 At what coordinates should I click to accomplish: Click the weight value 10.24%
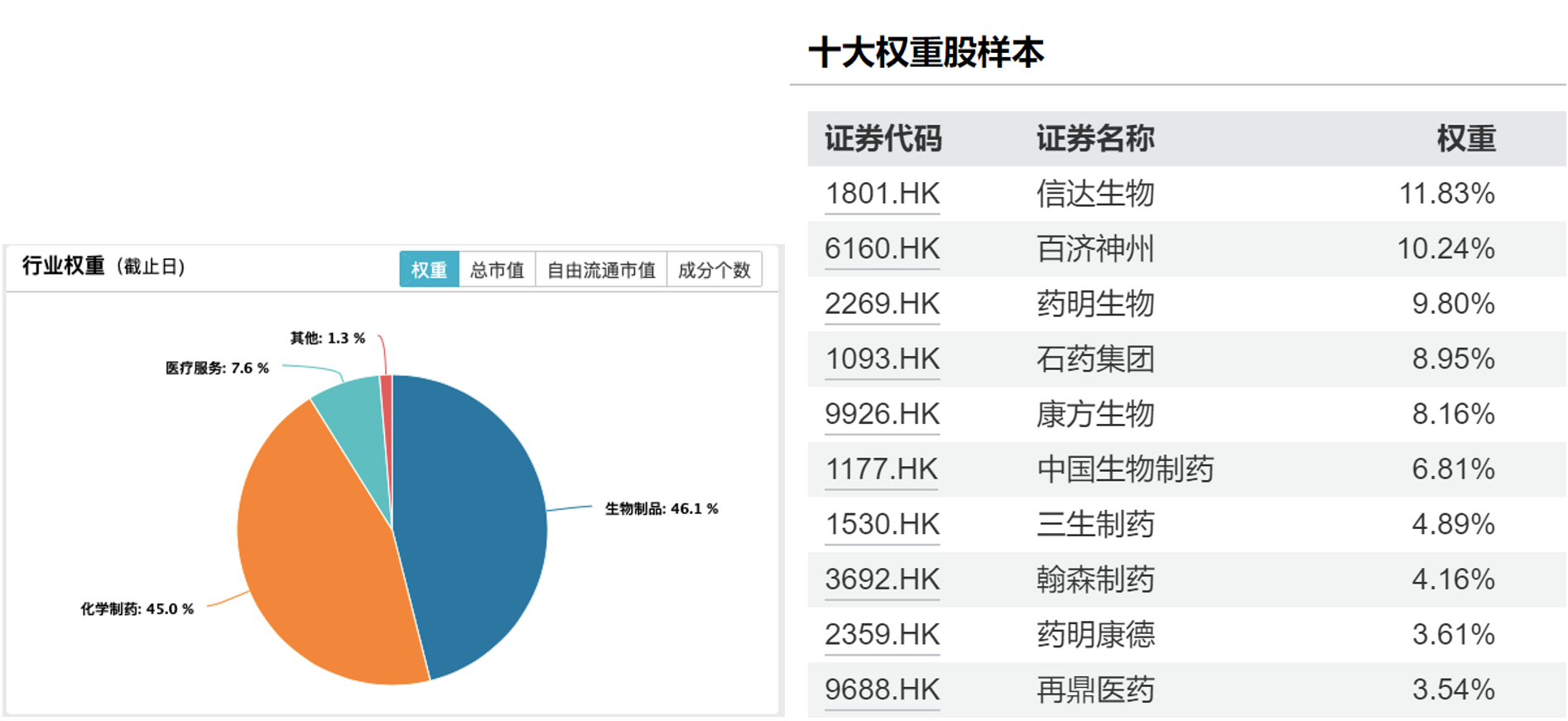(1446, 248)
